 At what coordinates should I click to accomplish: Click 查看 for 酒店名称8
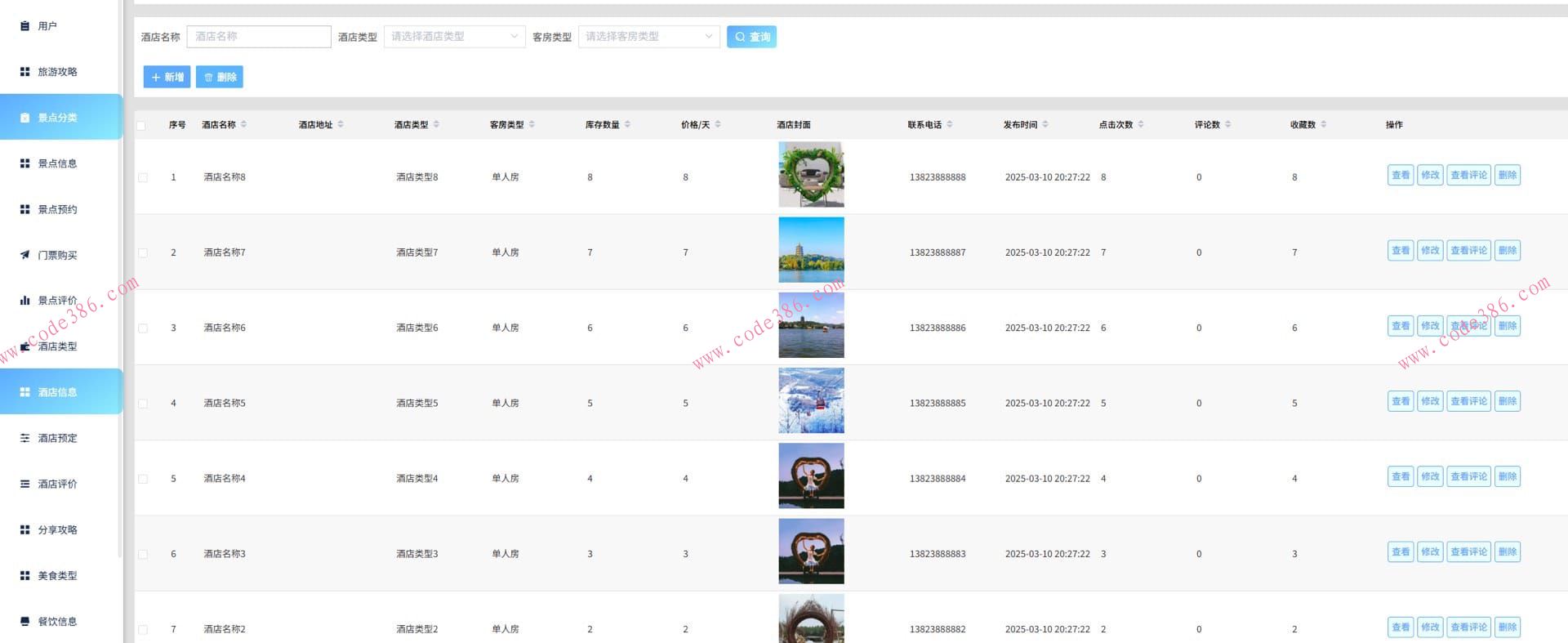pyautogui.click(x=1401, y=175)
